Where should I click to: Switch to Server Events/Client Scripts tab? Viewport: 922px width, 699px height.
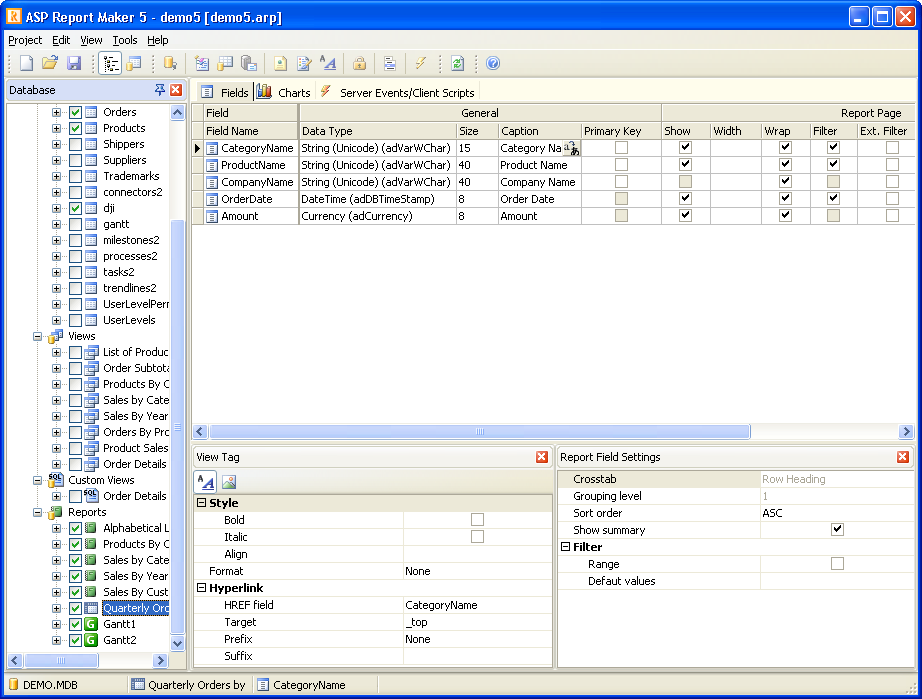[x=397, y=92]
